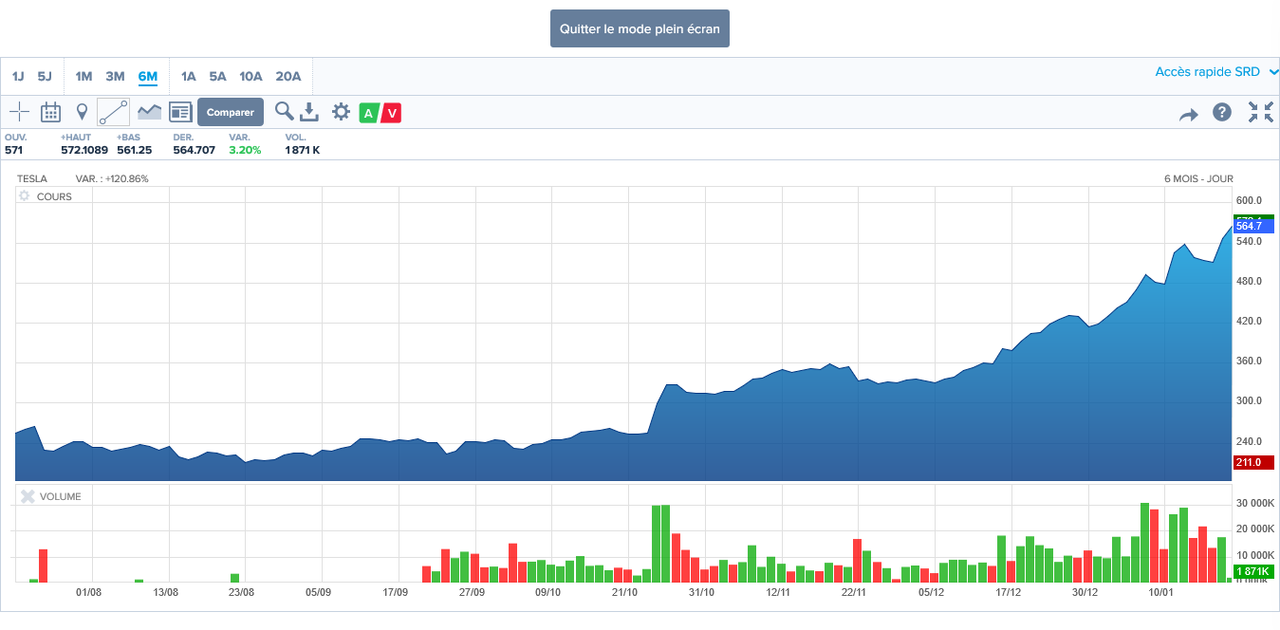Choose the 10A period
1280x630 pixels.
tap(251, 76)
